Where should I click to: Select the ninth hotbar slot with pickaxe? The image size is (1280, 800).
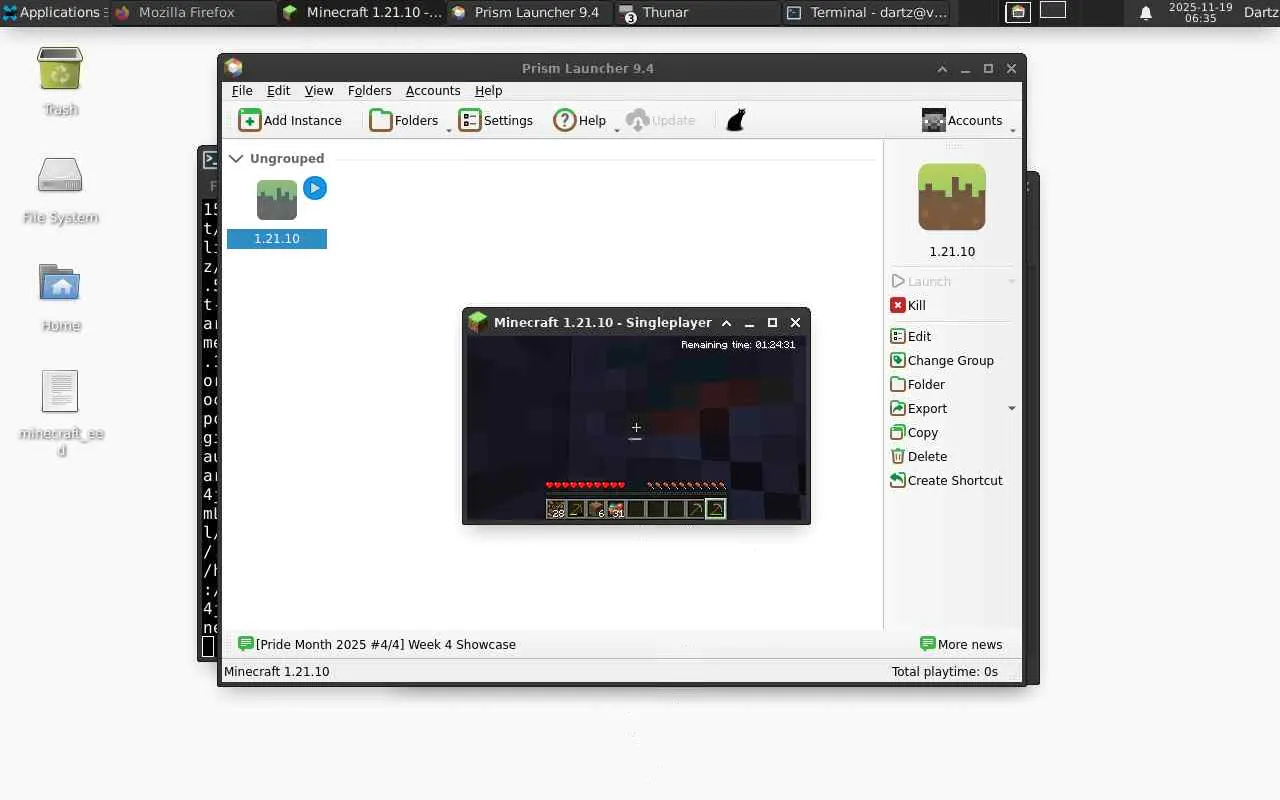[715, 509]
